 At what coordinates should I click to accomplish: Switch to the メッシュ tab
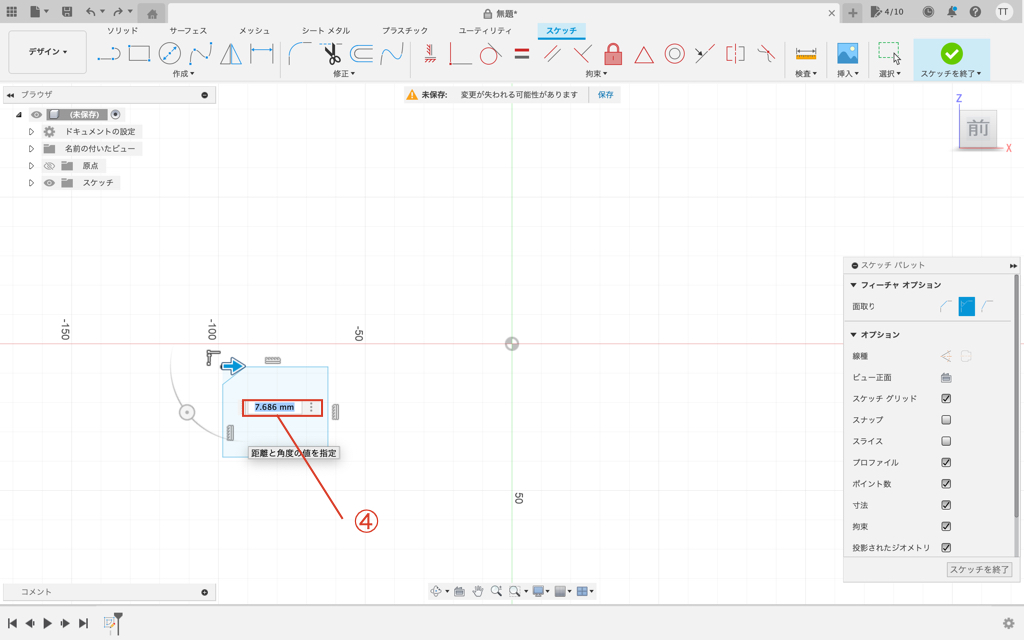point(254,31)
